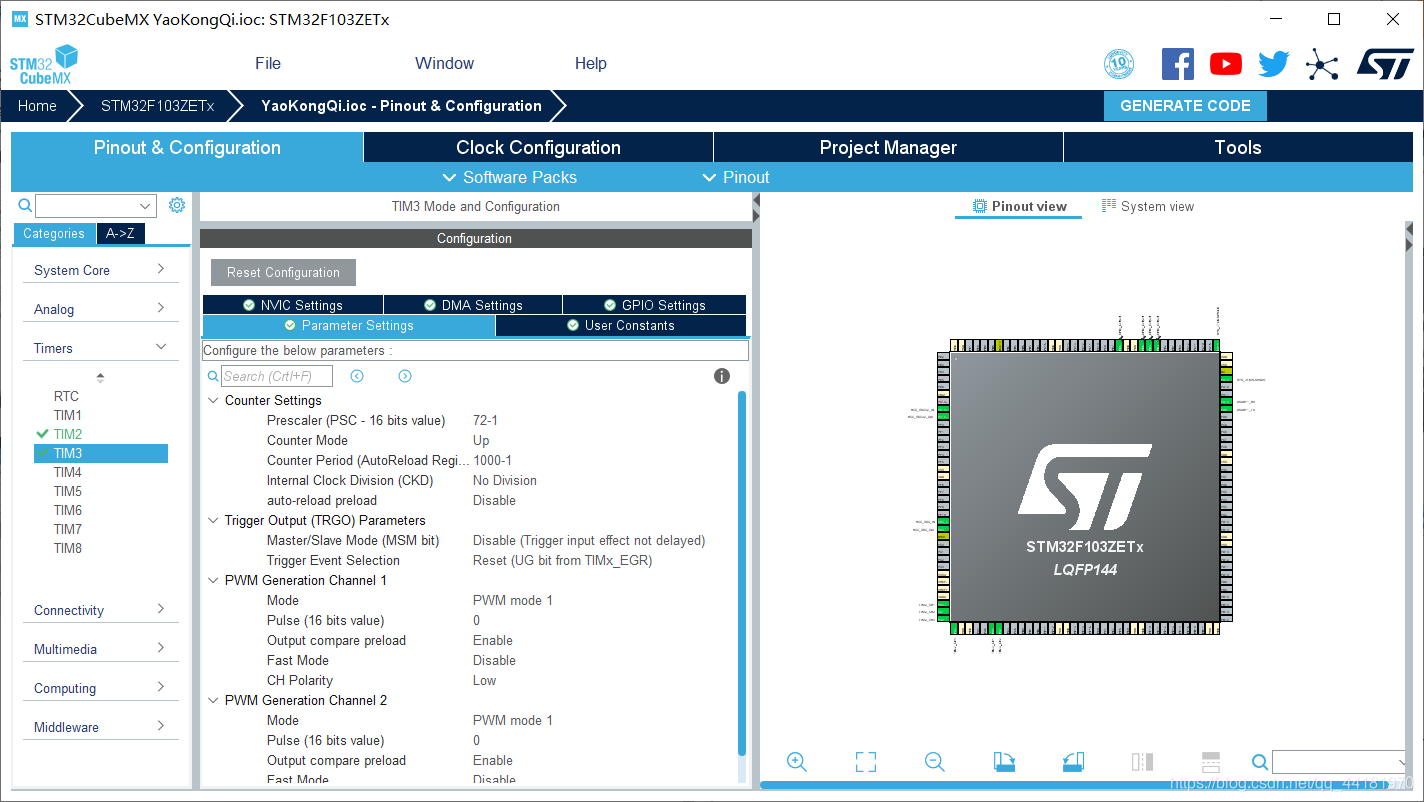Select TIM2 in the Timers list
Viewport: 1424px width, 802px height.
tap(68, 434)
